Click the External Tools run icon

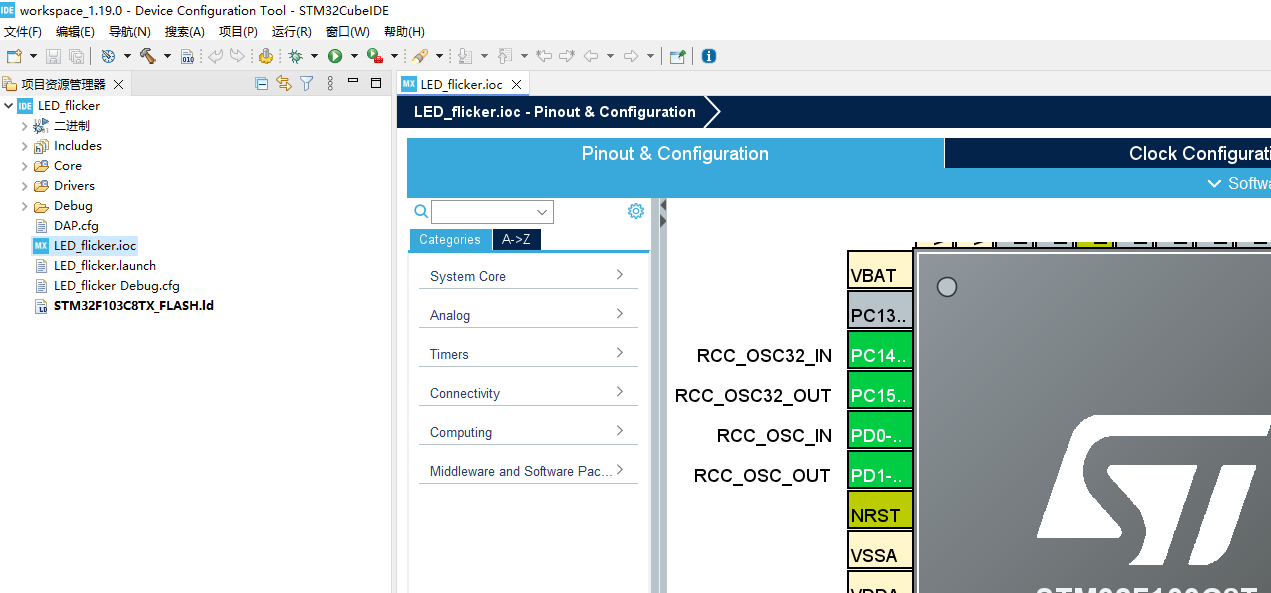375,56
